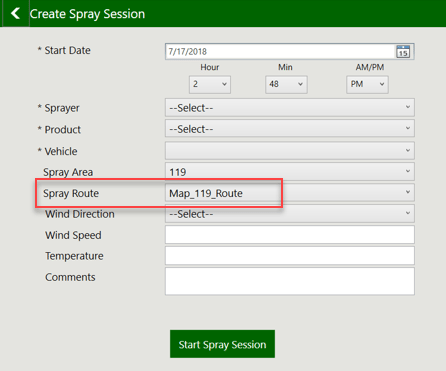Click the Spray Route label

71,193
